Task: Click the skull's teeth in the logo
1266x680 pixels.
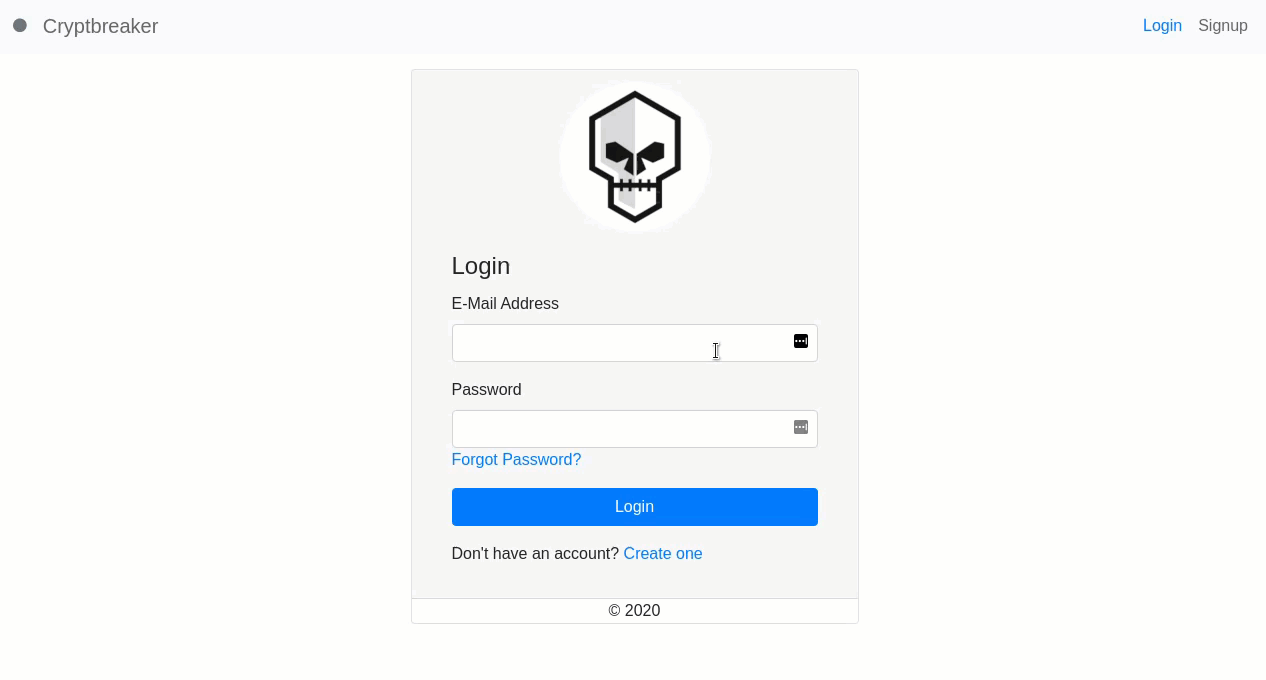Action: [635, 185]
